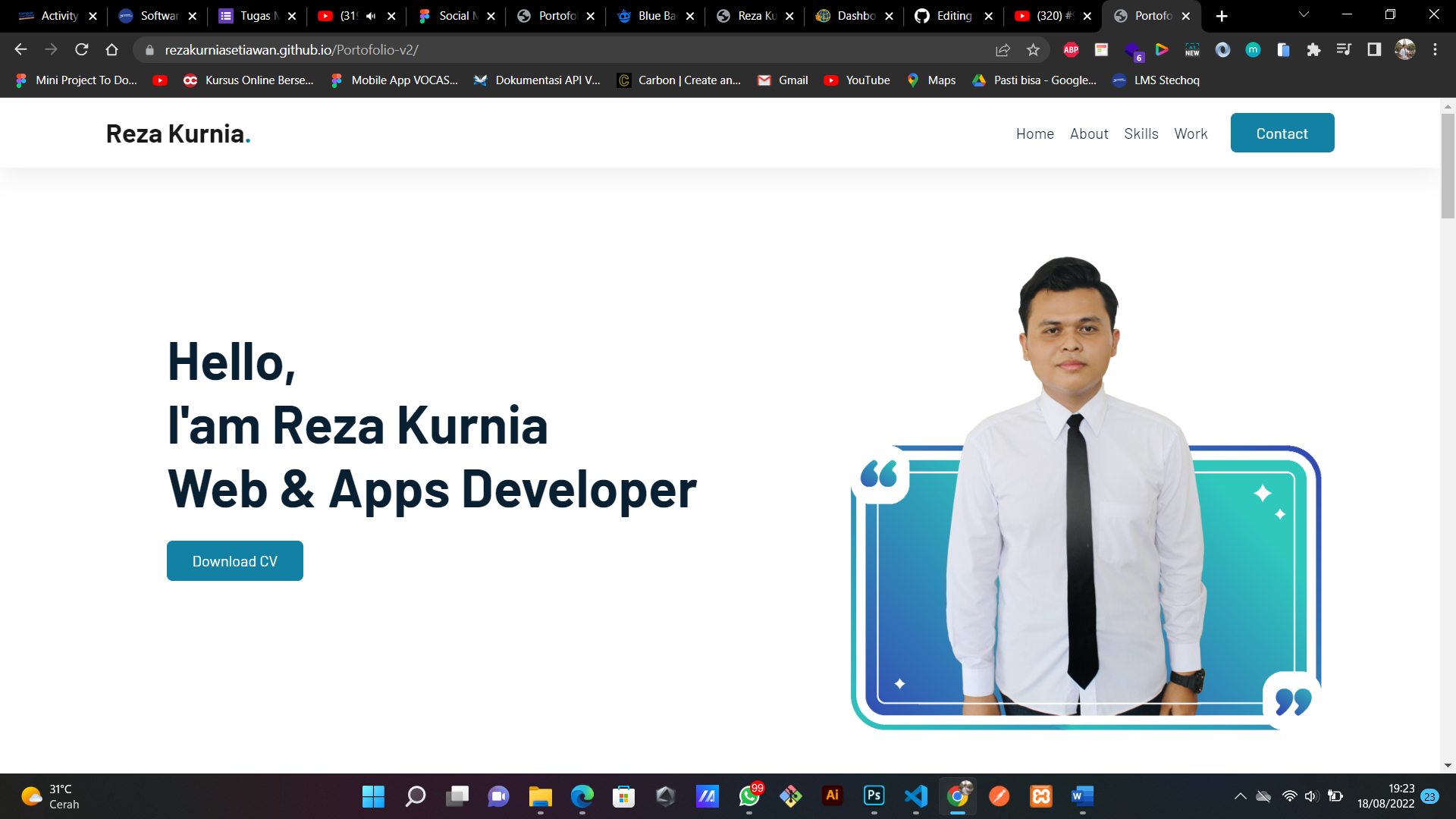The width and height of the screenshot is (1456, 819).
Task: Open WhatsApp from the taskbar
Action: (748, 797)
